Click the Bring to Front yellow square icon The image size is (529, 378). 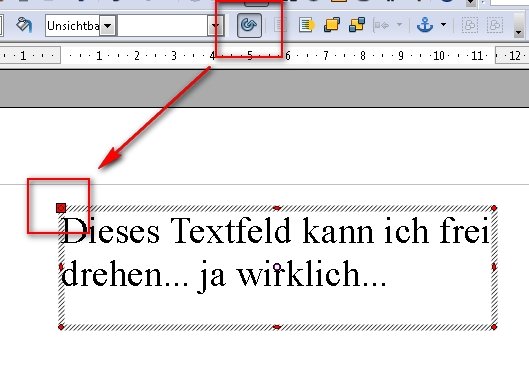pos(332,25)
